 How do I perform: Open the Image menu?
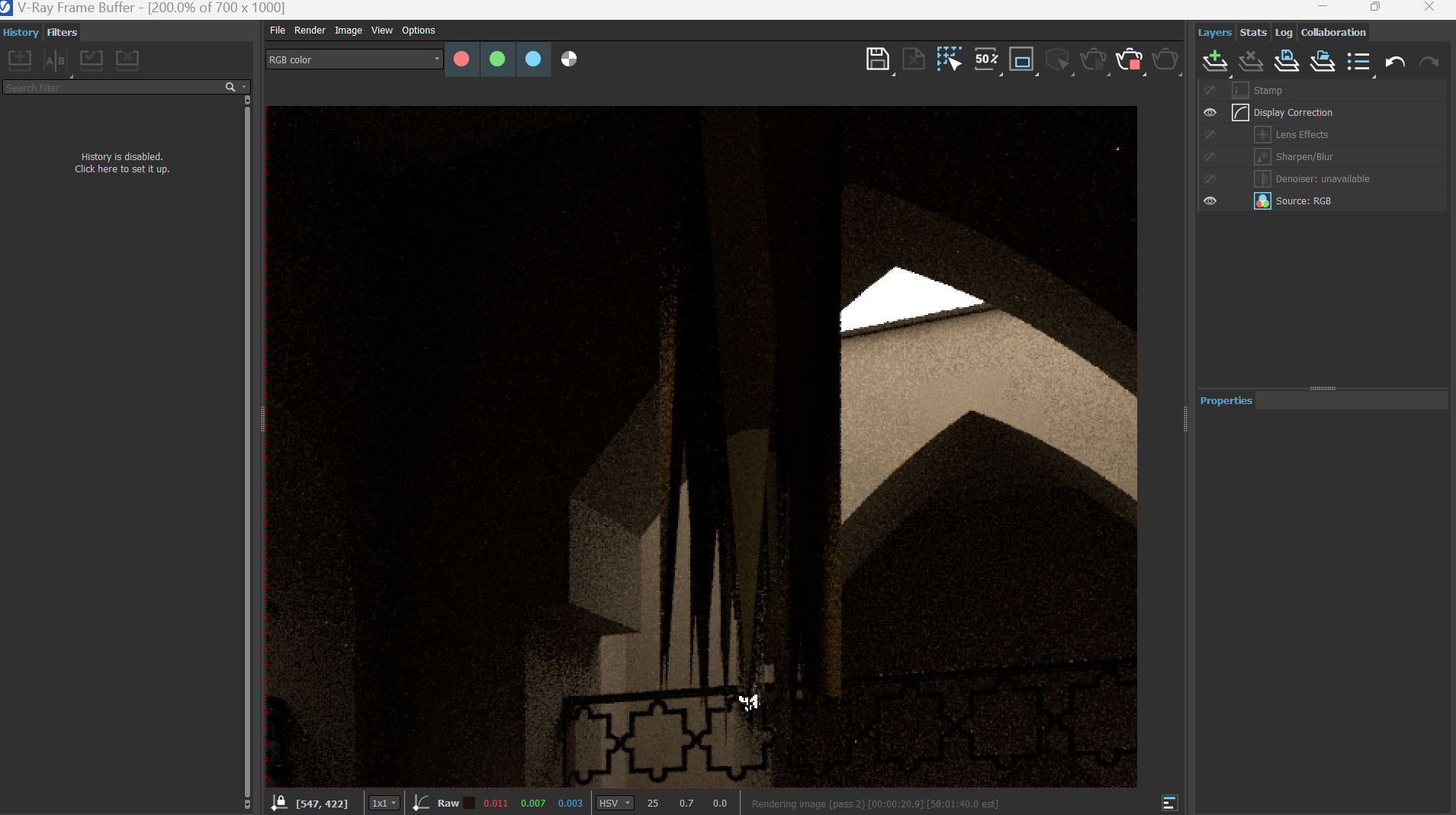pyautogui.click(x=349, y=30)
